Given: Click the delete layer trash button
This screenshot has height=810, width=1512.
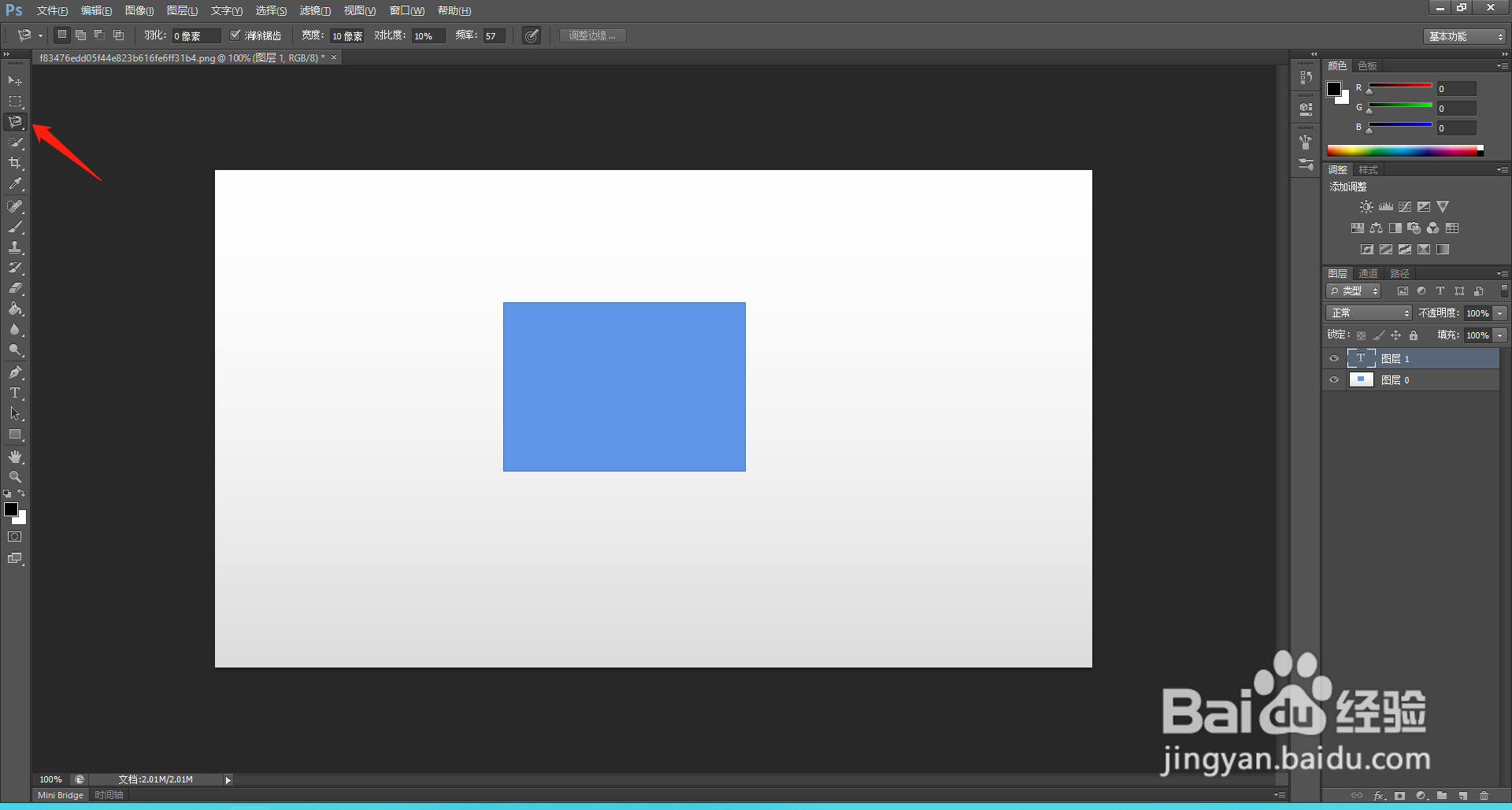Looking at the screenshot, I should pos(1484,796).
